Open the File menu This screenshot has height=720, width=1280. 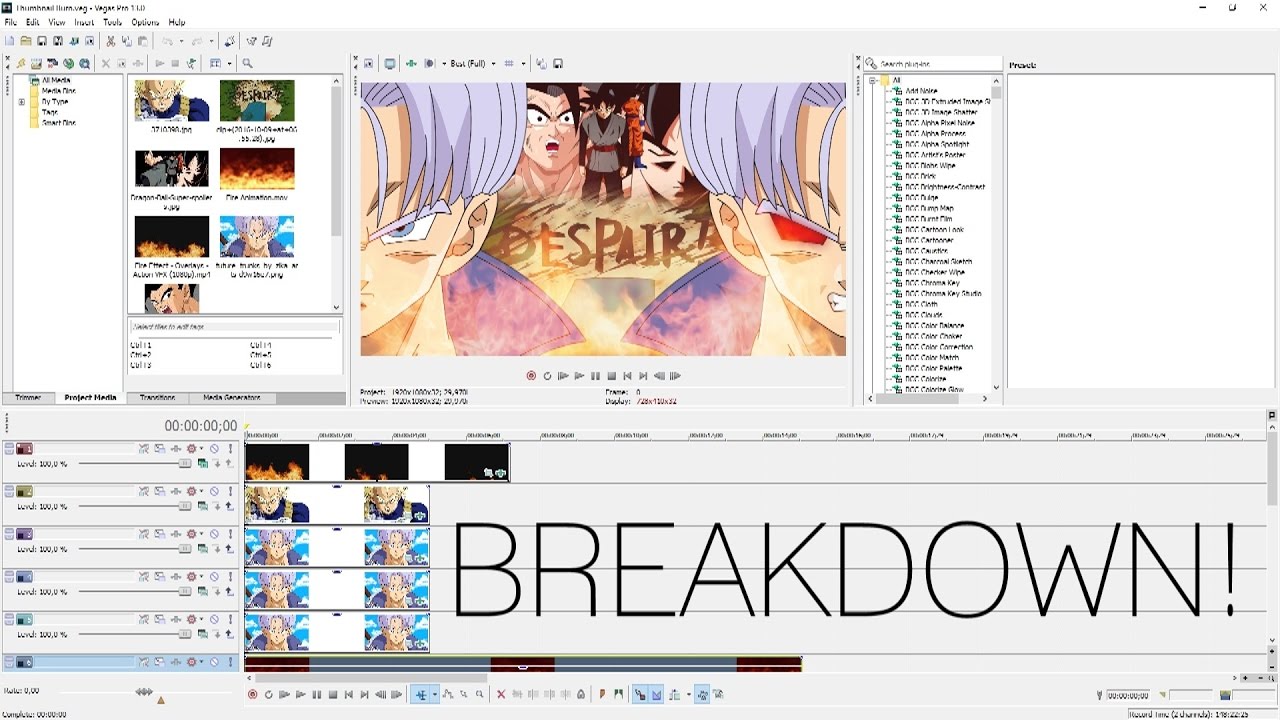click(10, 22)
